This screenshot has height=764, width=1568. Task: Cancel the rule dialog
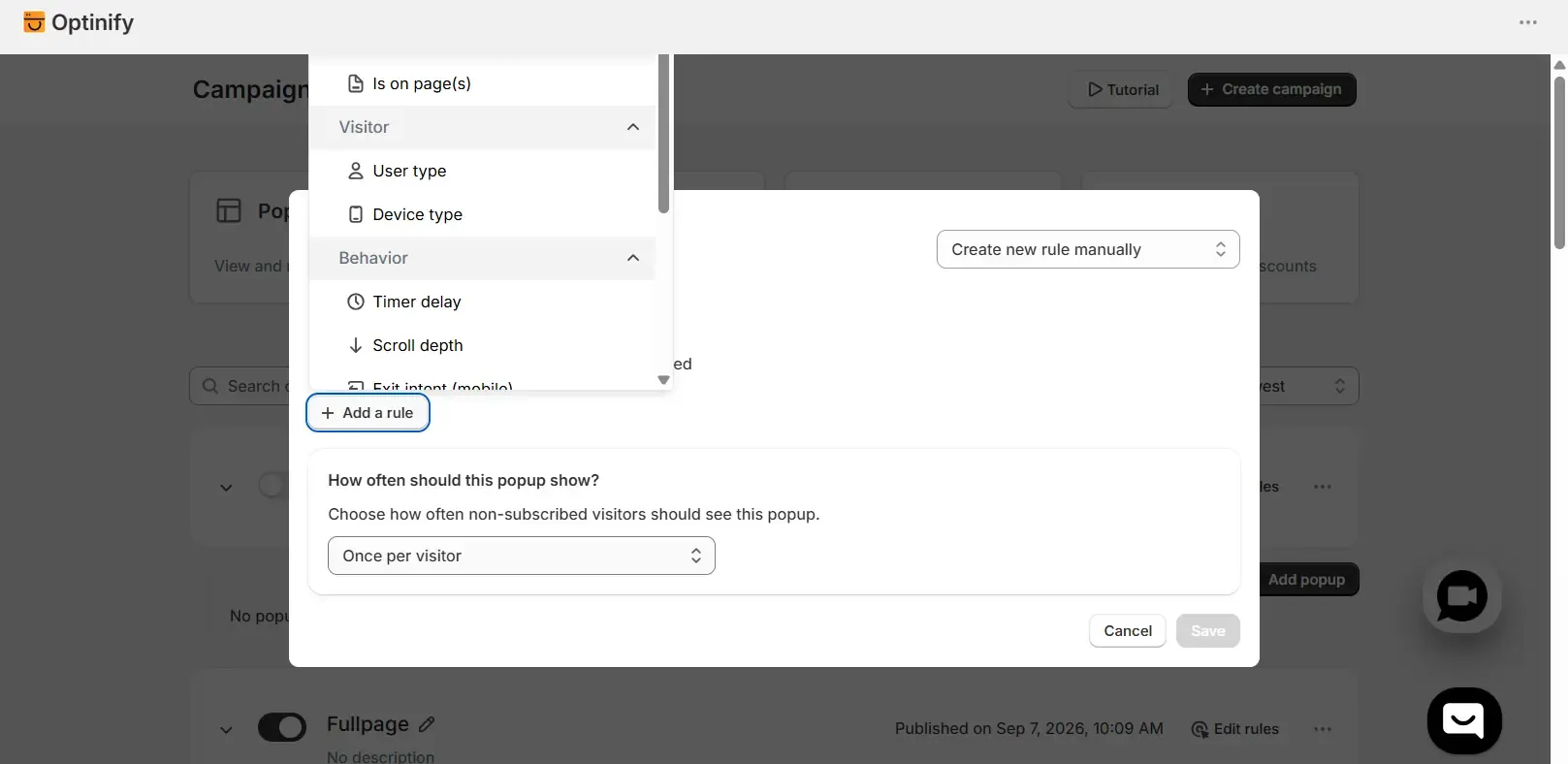pos(1128,631)
